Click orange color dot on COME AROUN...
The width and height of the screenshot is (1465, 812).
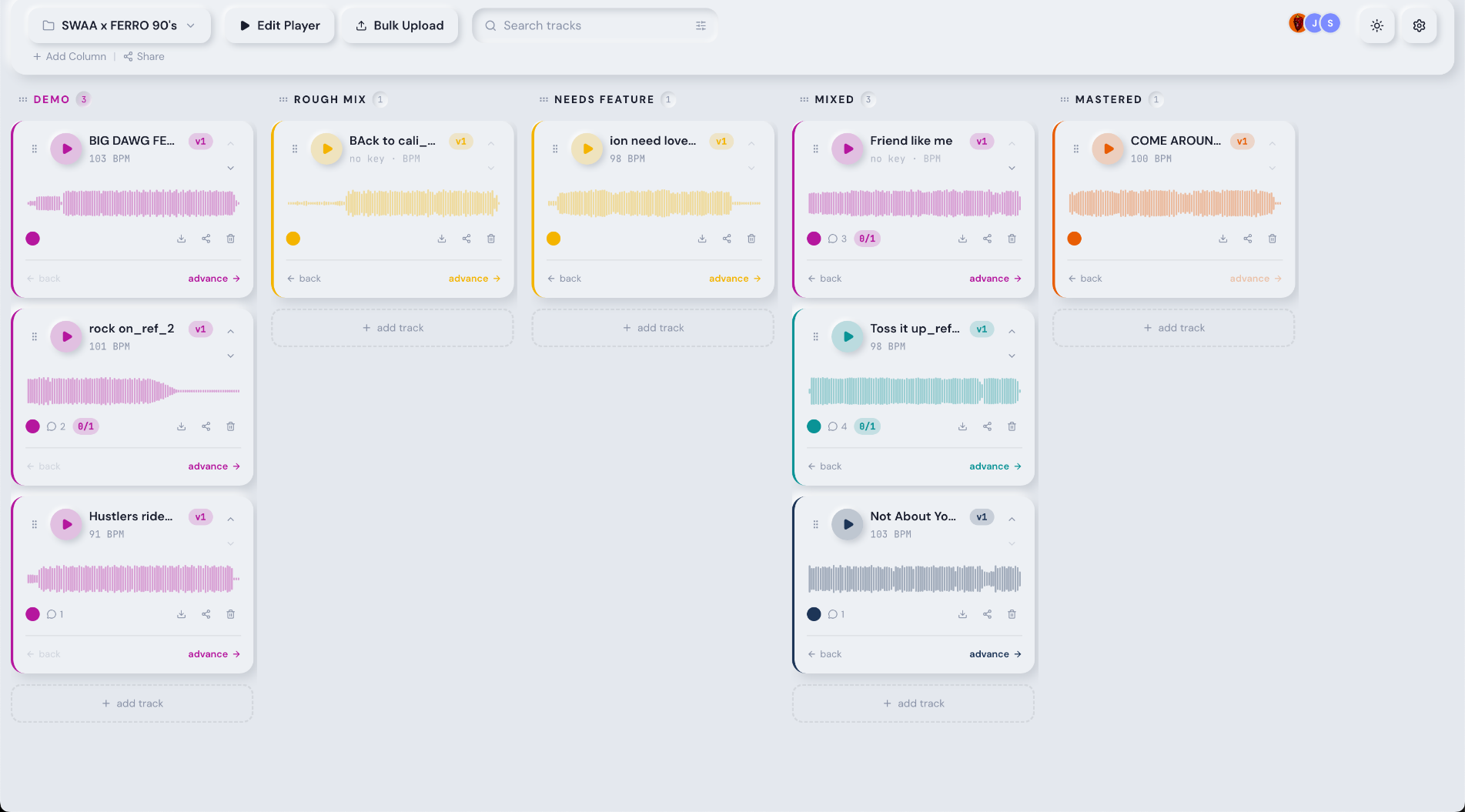[1075, 239]
